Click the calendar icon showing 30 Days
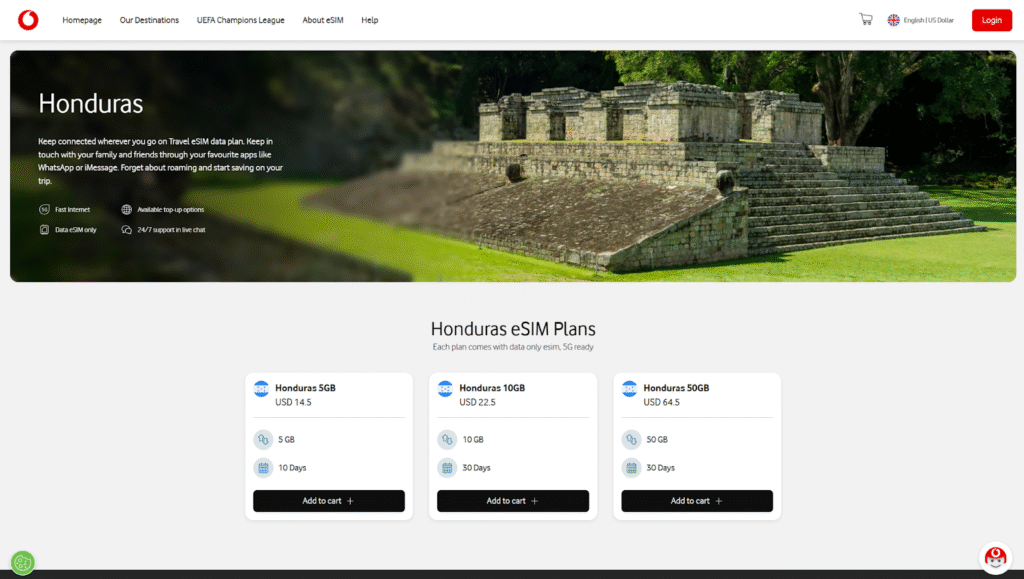Viewport: 1024px width, 579px height. pos(446,467)
